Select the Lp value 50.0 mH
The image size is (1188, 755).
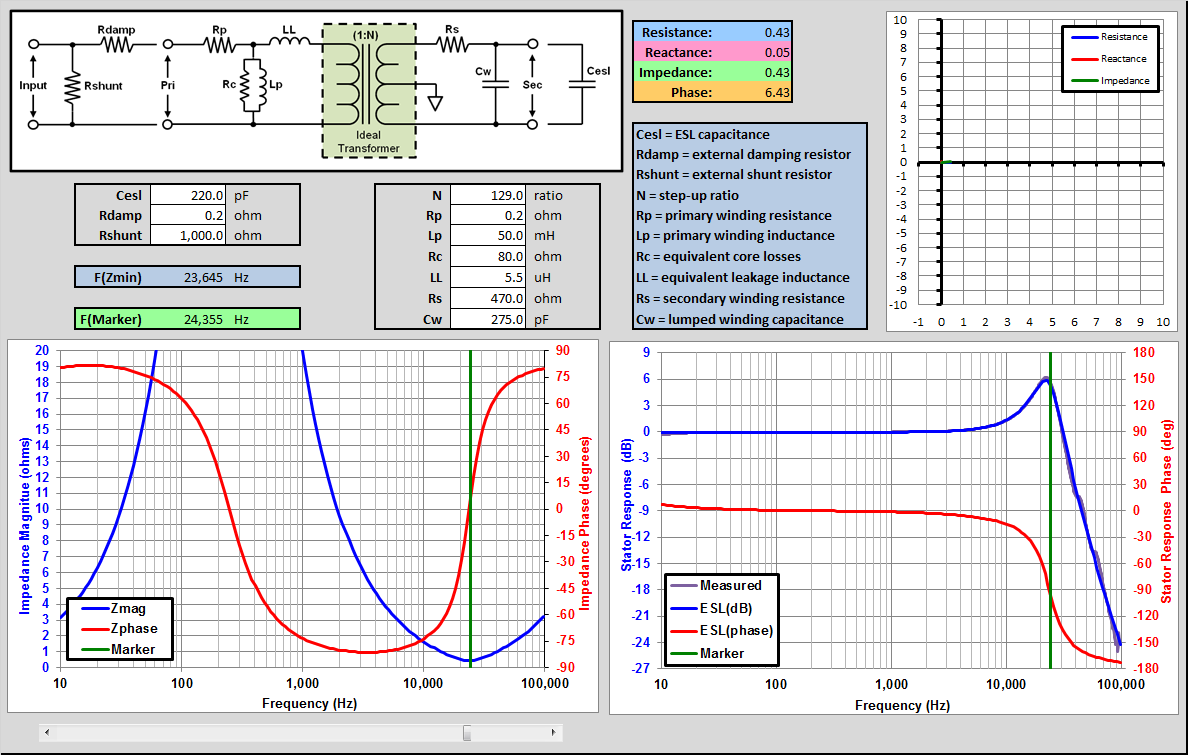[488, 236]
